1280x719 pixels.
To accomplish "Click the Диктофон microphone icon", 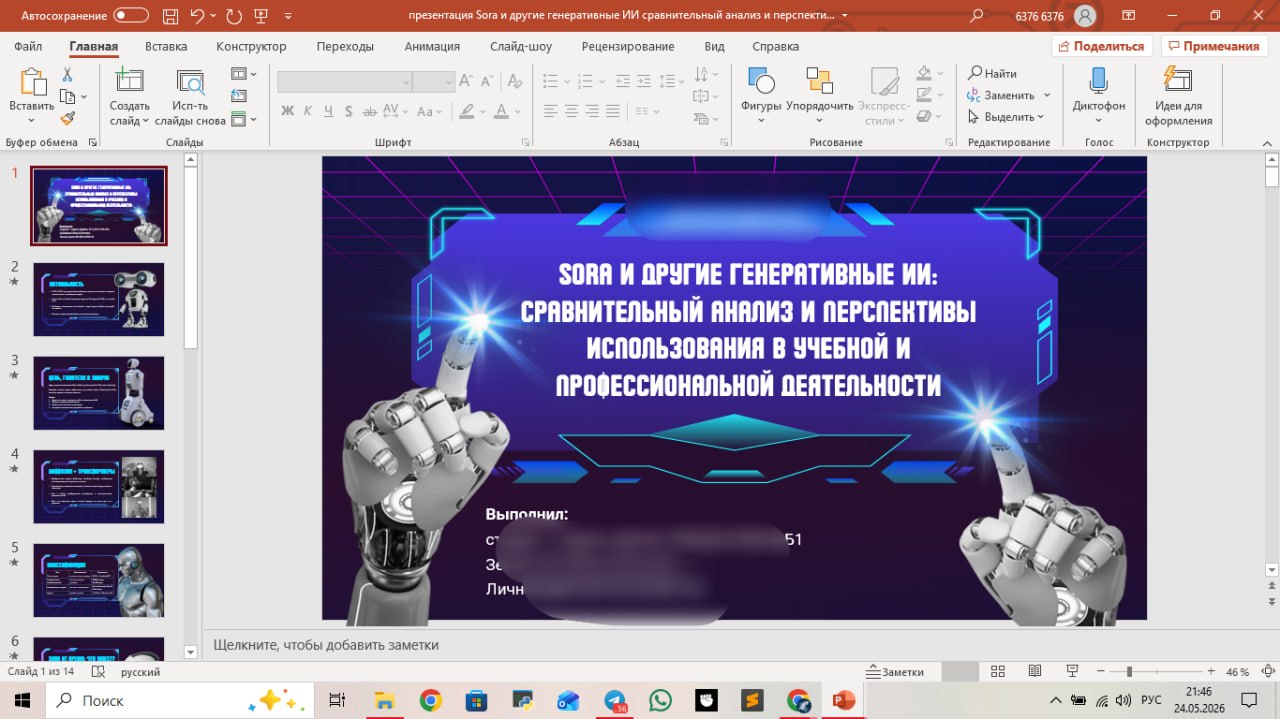I will [x=1098, y=81].
